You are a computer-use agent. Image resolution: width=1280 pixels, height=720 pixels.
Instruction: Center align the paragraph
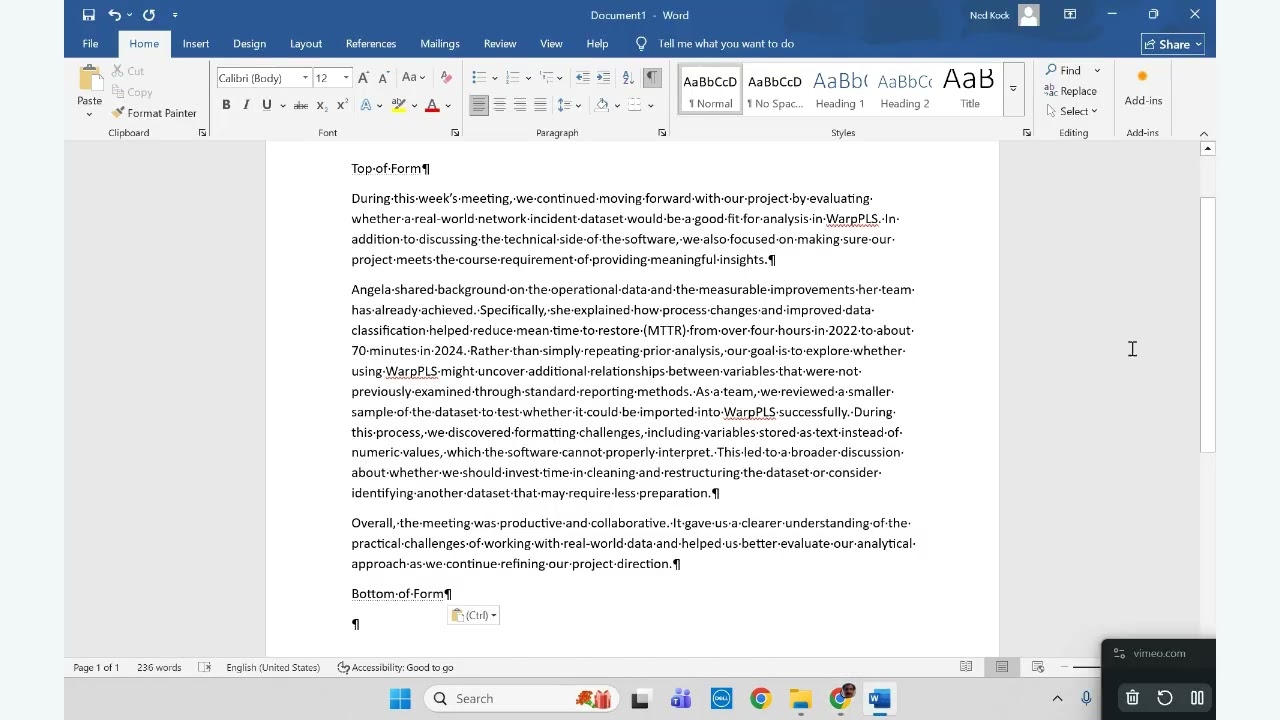pyautogui.click(x=499, y=105)
